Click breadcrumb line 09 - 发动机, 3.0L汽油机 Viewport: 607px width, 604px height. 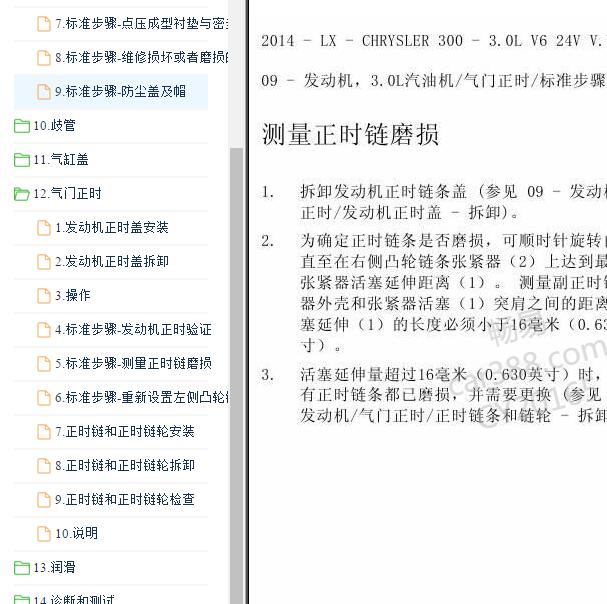(434, 81)
